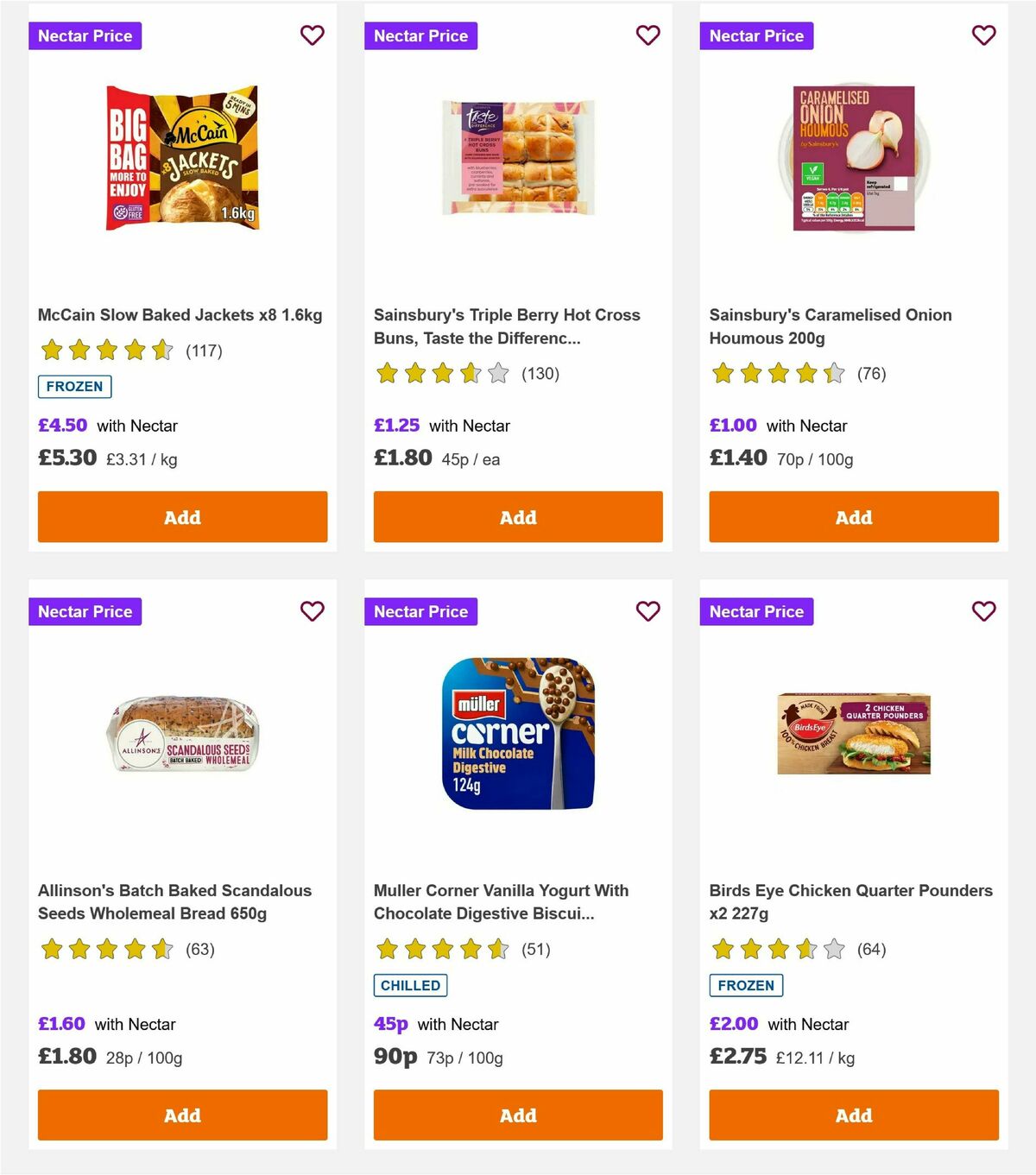
Task: Toggle favorite on Allinson's Scandalous Seeds bread
Action: pos(313,611)
